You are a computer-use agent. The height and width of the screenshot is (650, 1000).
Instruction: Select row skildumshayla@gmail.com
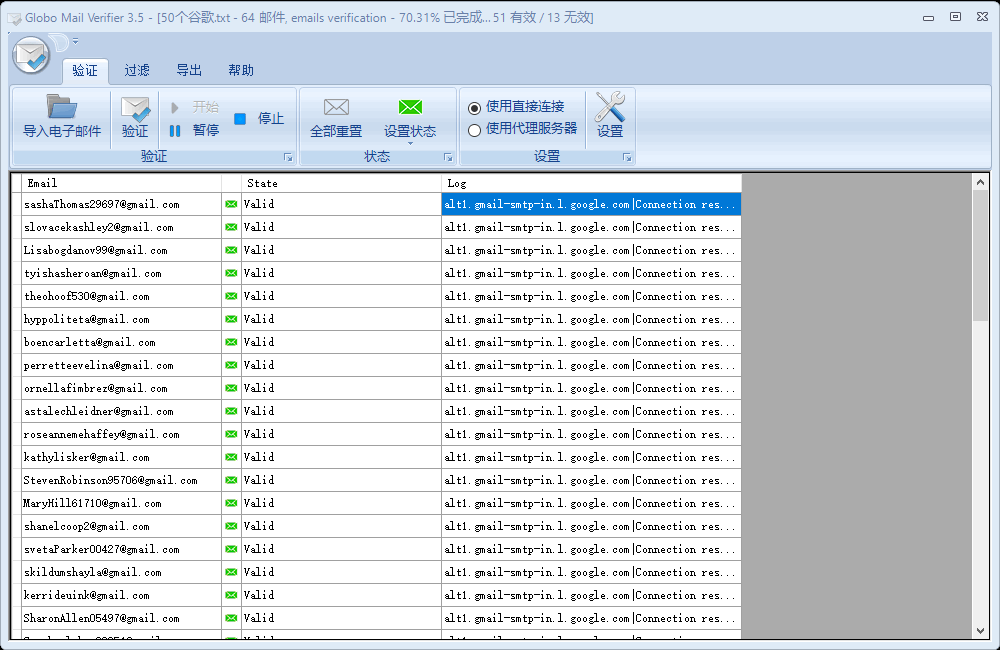tap(376, 572)
